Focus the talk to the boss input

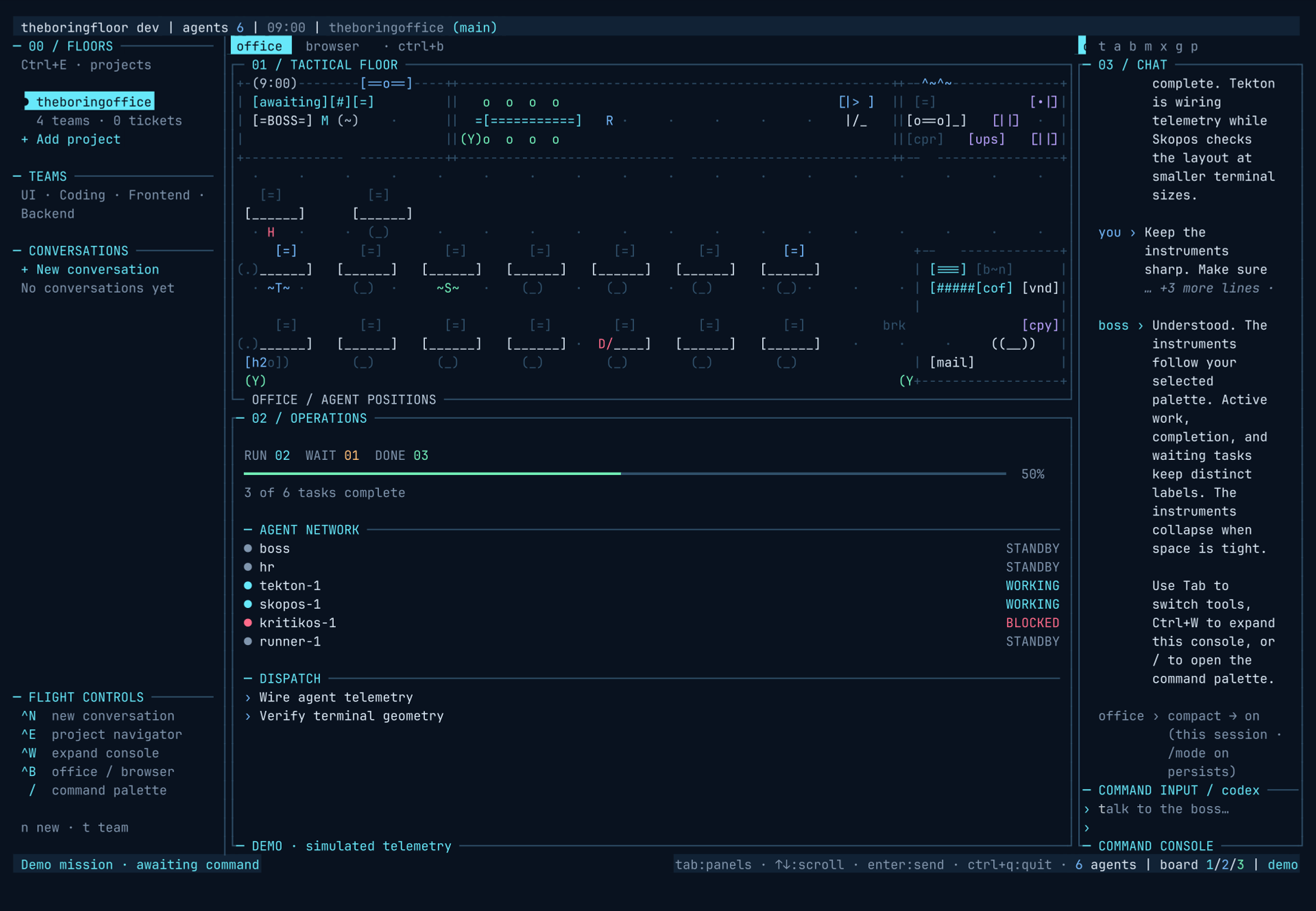tap(1164, 809)
